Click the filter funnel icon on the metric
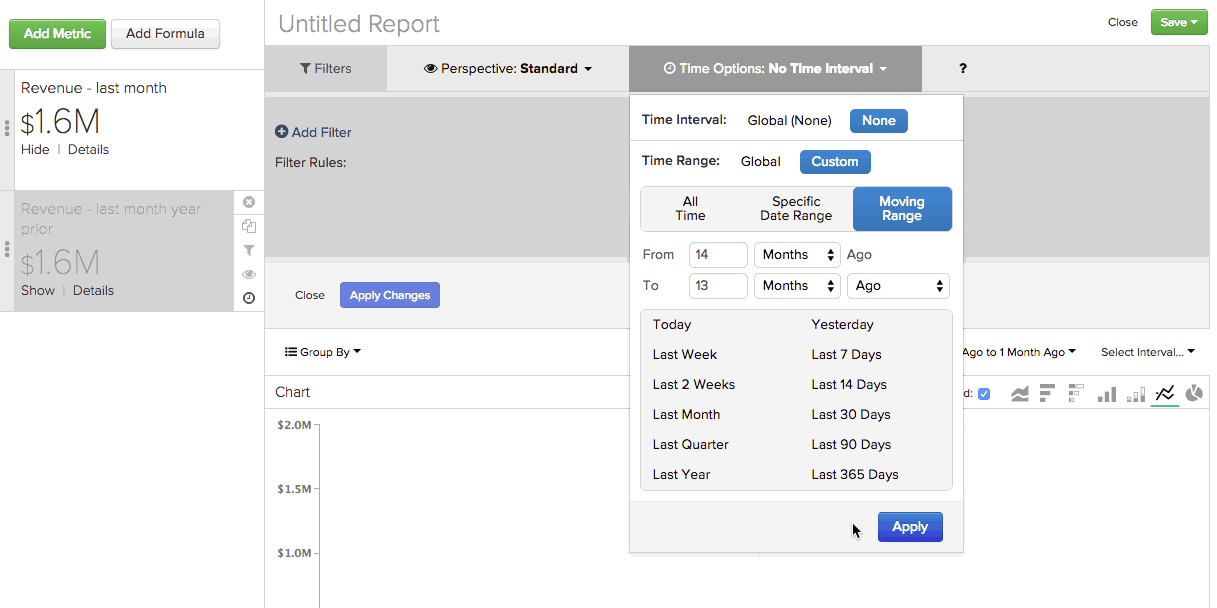The width and height of the screenshot is (1217, 608). pyautogui.click(x=248, y=250)
